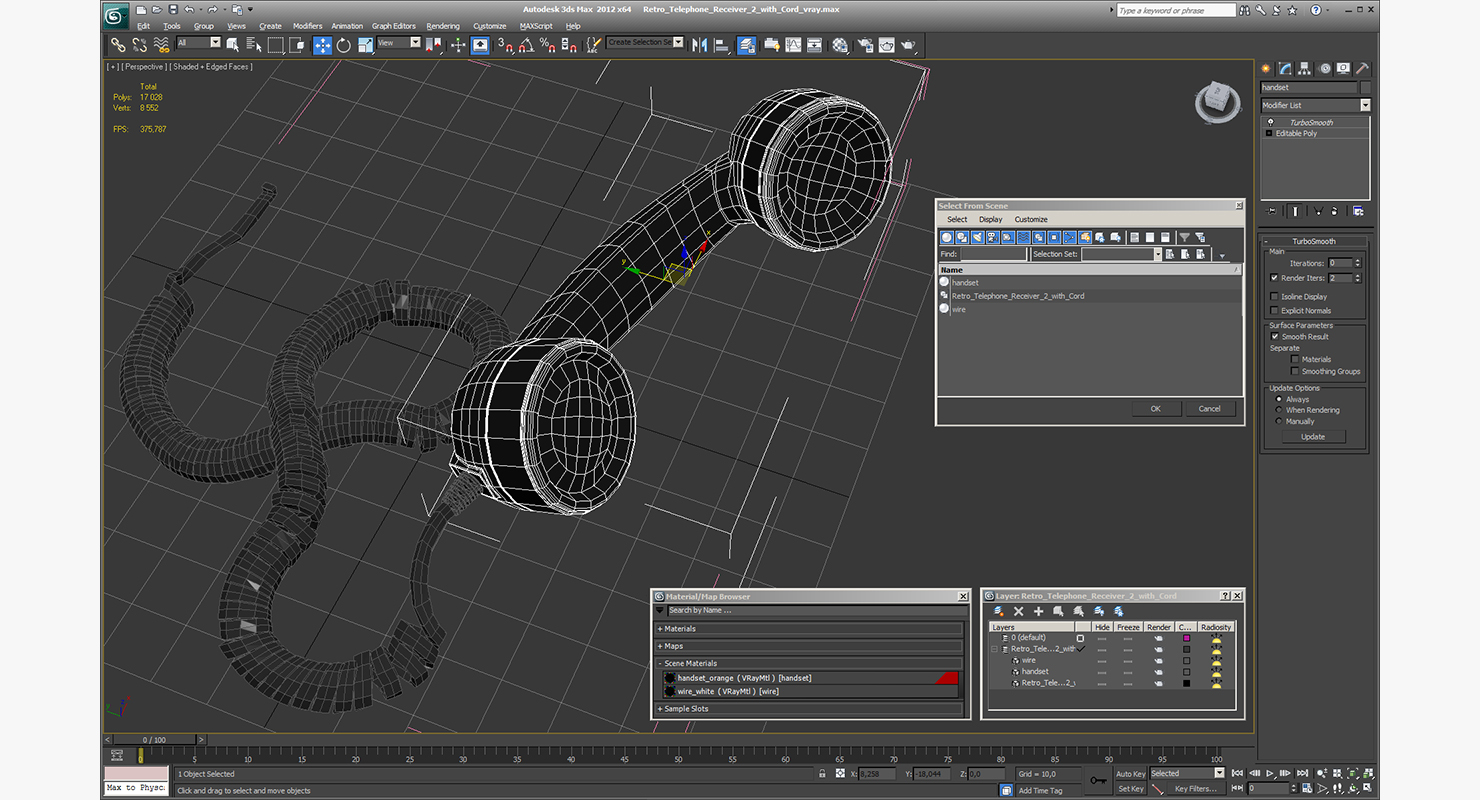Click the Render Production teapot icon
Screen dimensions: 1480x800
908,45
